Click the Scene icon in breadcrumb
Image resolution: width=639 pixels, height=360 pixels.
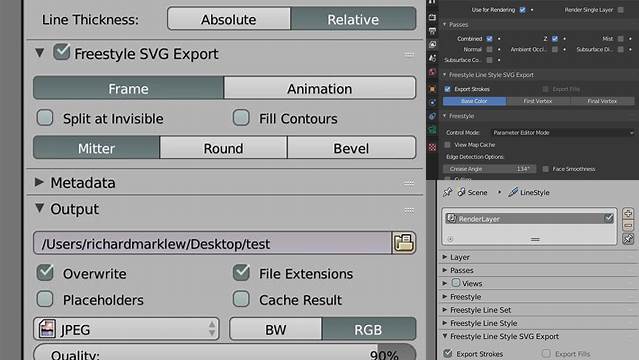coord(462,192)
